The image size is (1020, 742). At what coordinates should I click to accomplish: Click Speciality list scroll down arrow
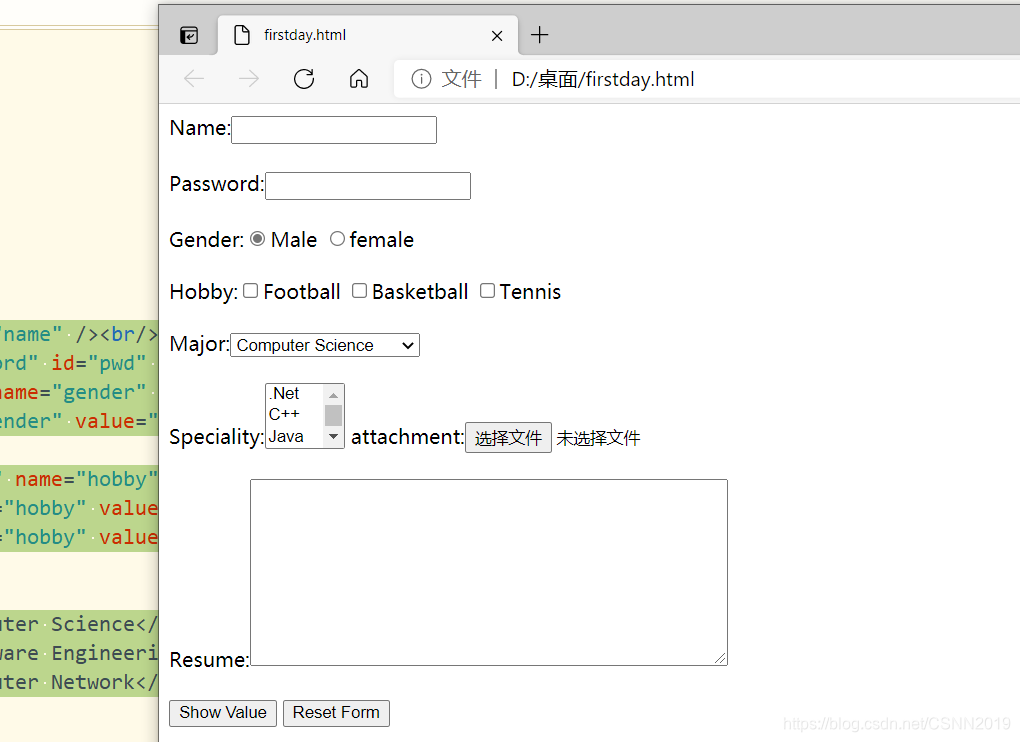[334, 437]
